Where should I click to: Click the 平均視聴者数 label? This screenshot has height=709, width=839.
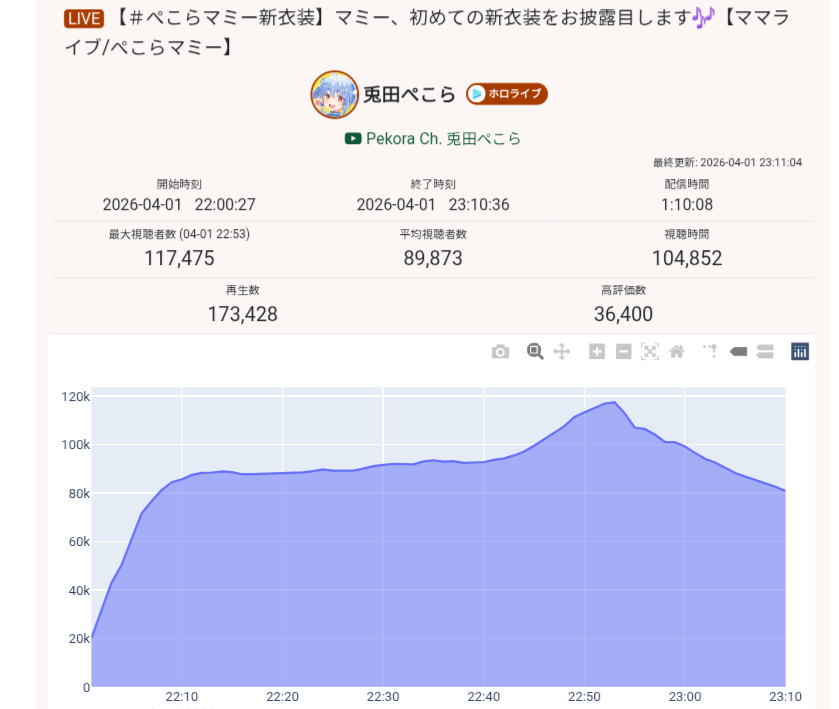[433, 234]
